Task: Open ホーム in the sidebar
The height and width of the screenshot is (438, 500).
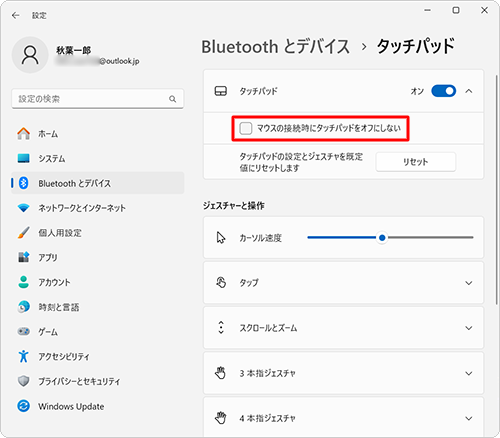Action: pyautogui.click(x=98, y=134)
